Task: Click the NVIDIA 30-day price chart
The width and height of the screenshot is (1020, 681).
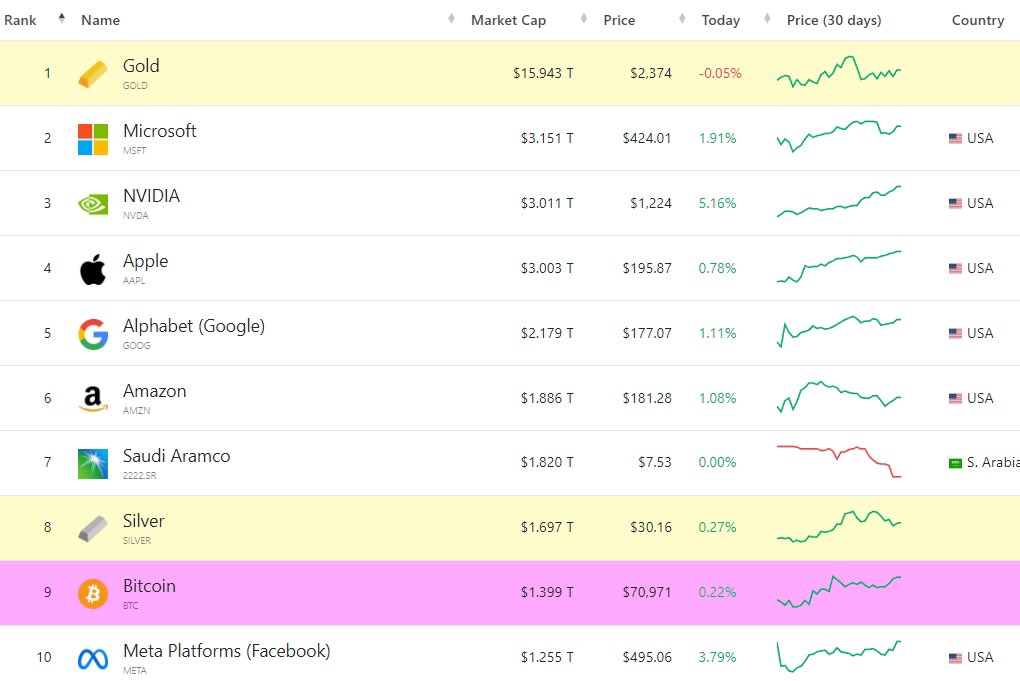Action: pyautogui.click(x=839, y=202)
